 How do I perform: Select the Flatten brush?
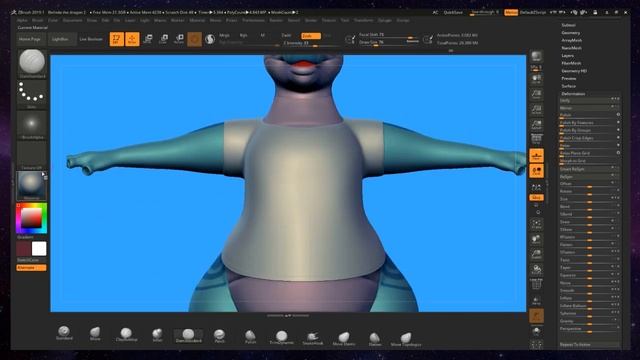[375, 339]
